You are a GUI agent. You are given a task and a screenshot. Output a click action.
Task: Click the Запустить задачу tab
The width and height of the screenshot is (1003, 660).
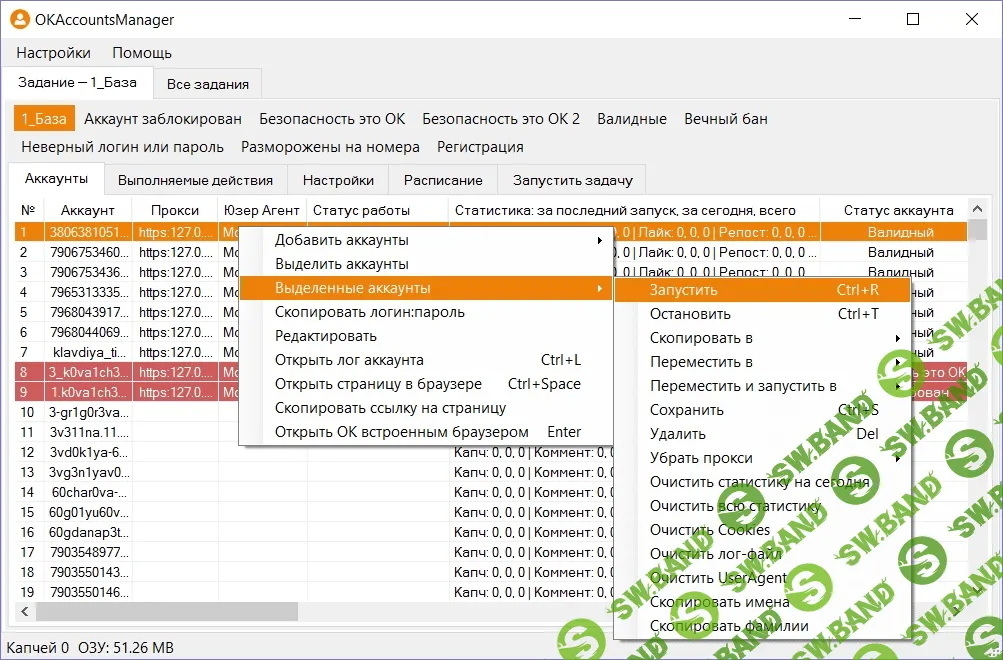point(571,180)
